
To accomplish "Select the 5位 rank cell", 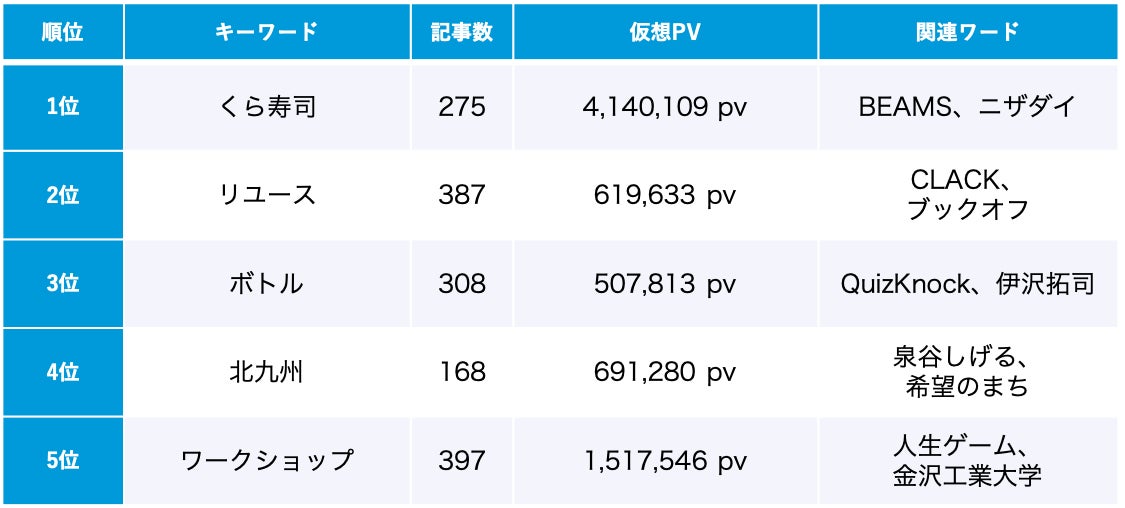I will (62, 461).
